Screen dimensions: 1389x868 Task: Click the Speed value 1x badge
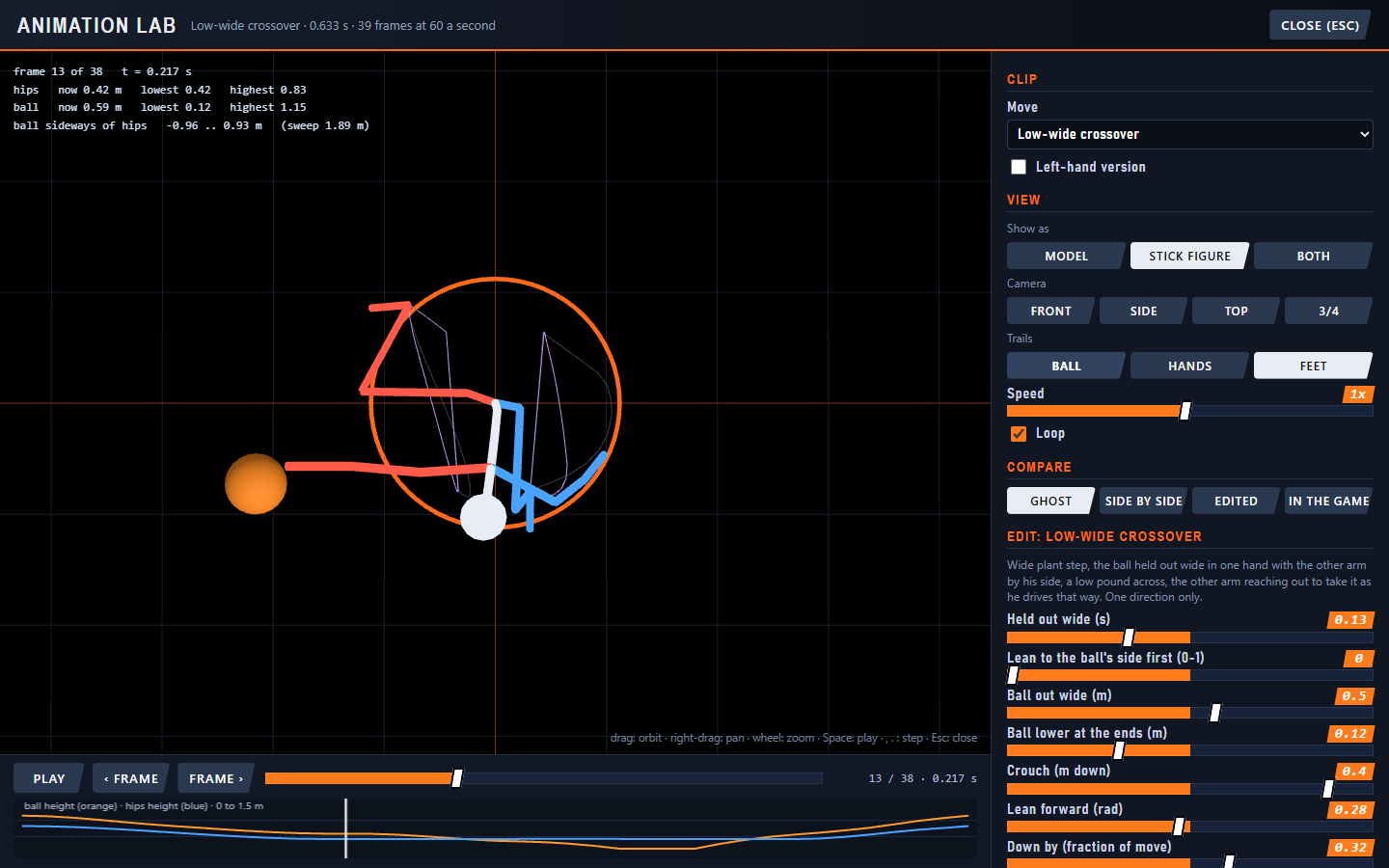point(1357,393)
